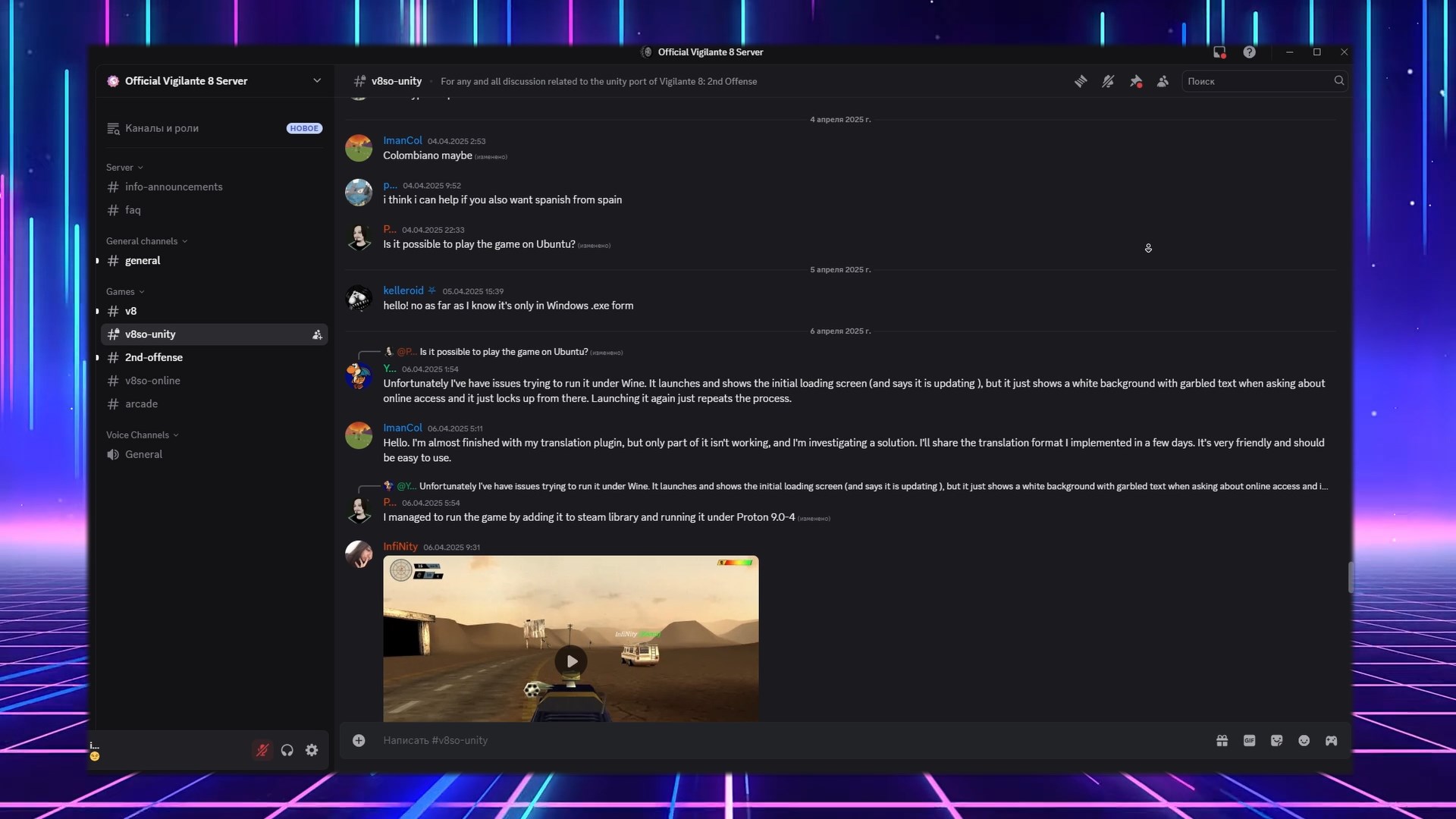Click the НОВОЕ badge
Screen dimensions: 1456x819
point(304,129)
